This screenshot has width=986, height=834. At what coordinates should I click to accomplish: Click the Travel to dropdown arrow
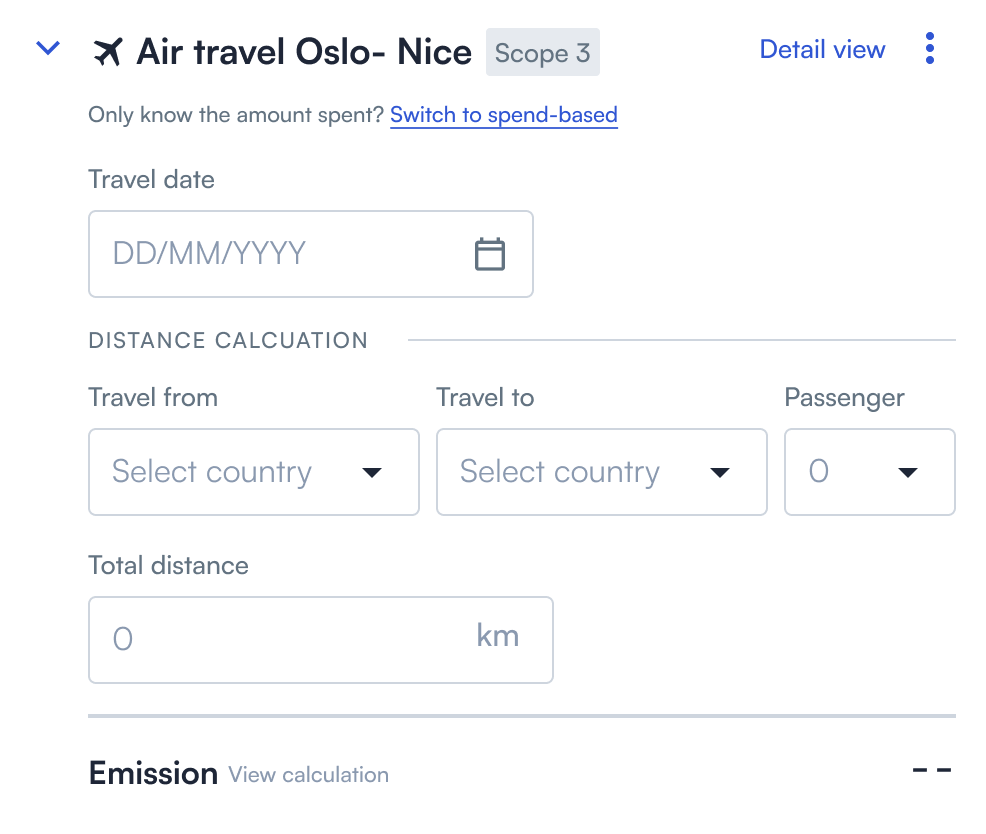coord(720,472)
